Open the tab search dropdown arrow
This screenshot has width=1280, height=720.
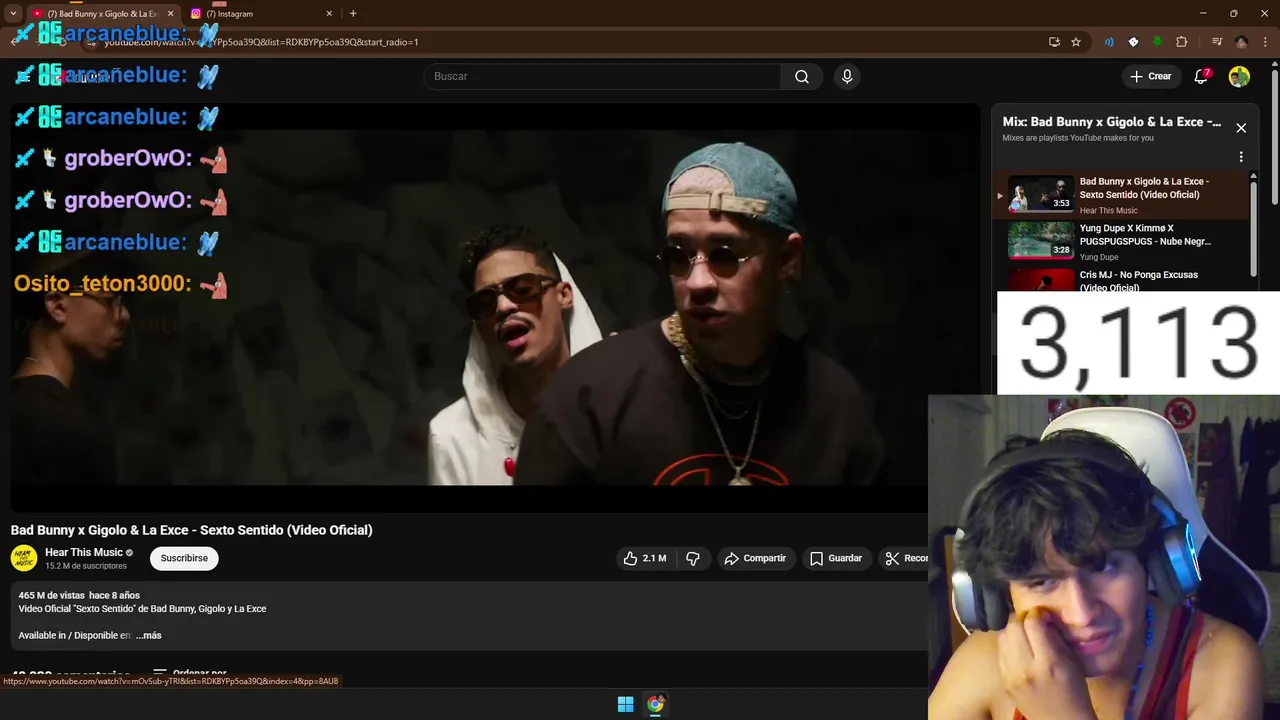[x=13, y=14]
